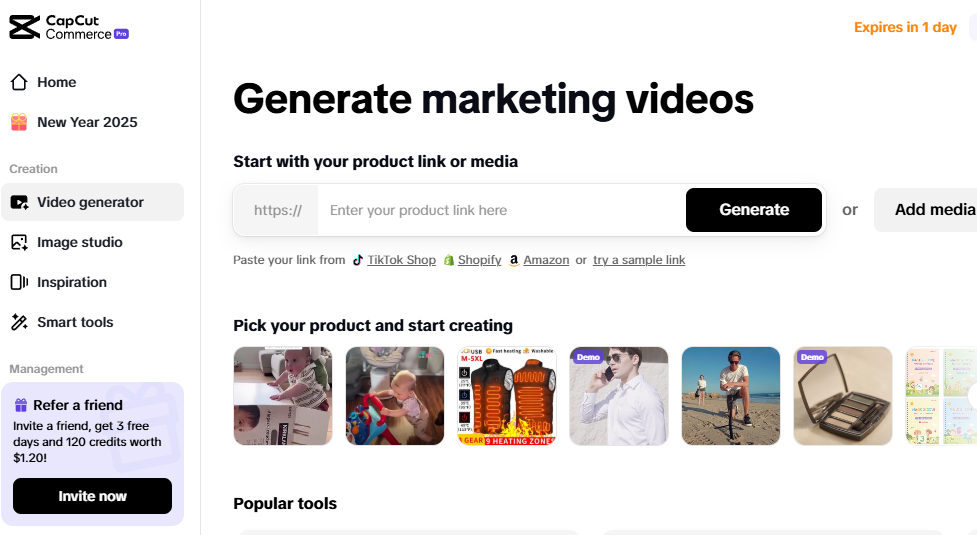Select the beach man product thumbnail
The image size is (977, 535).
click(731, 396)
